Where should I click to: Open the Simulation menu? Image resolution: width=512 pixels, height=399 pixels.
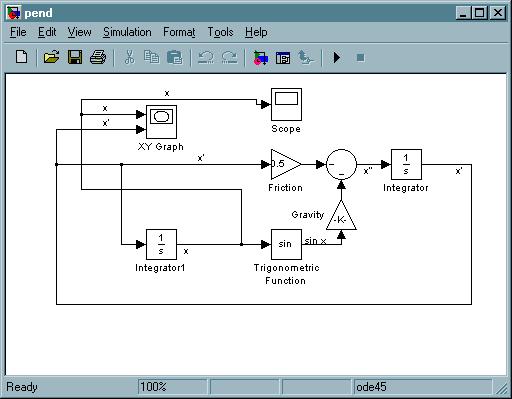tap(127, 32)
